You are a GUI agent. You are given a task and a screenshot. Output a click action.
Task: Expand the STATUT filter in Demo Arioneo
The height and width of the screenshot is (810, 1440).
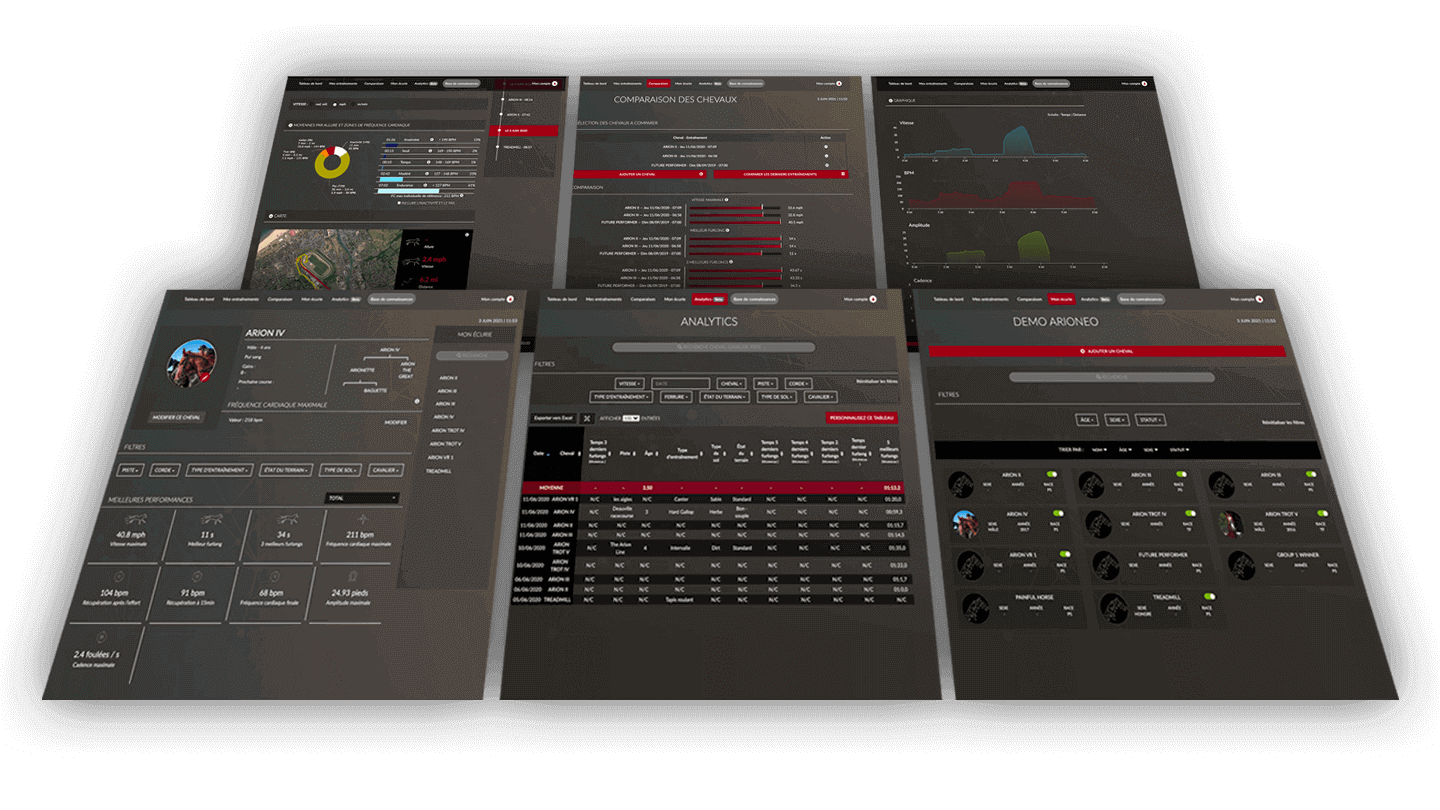point(1150,420)
